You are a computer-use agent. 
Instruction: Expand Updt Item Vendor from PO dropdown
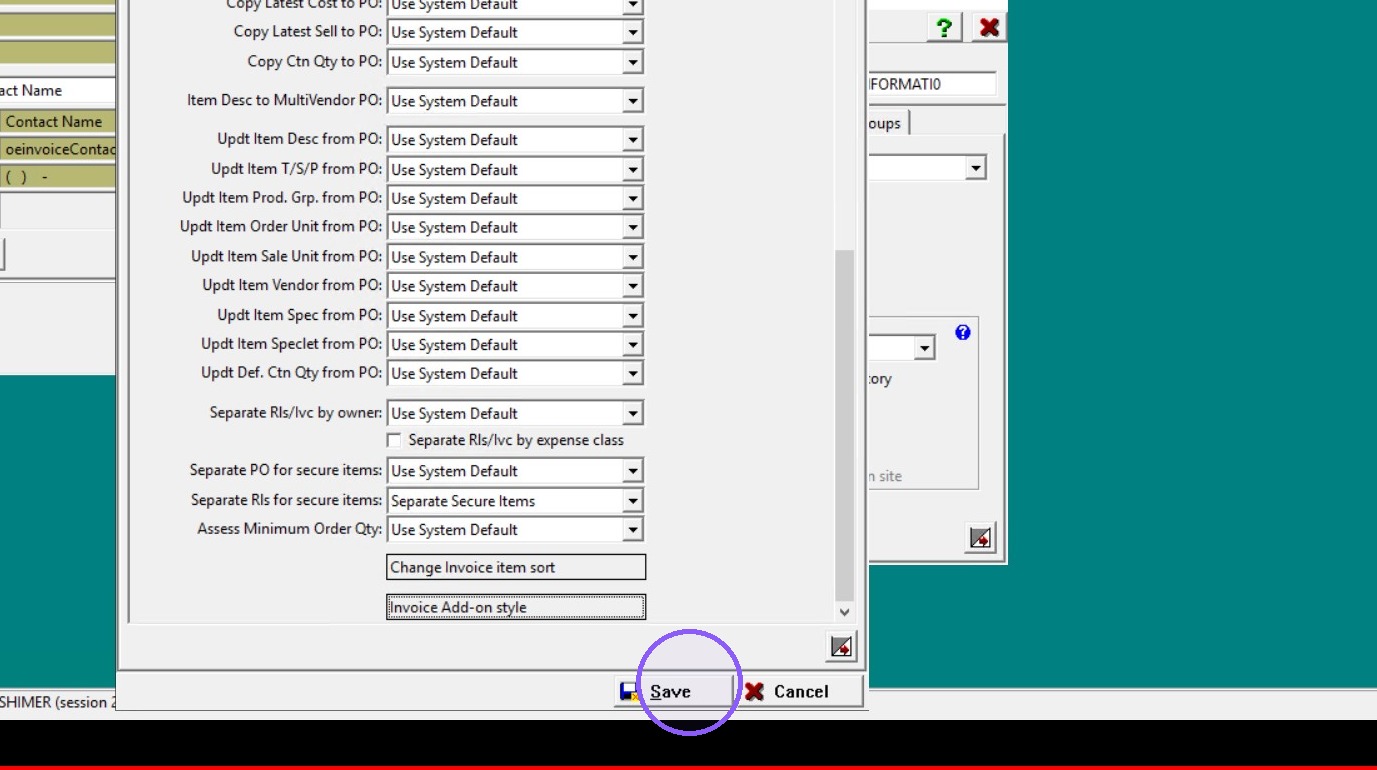[632, 286]
